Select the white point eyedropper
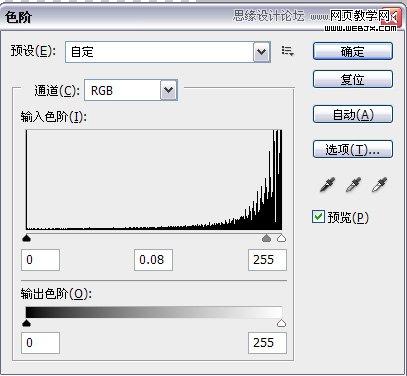407x376 pixels. [x=379, y=184]
